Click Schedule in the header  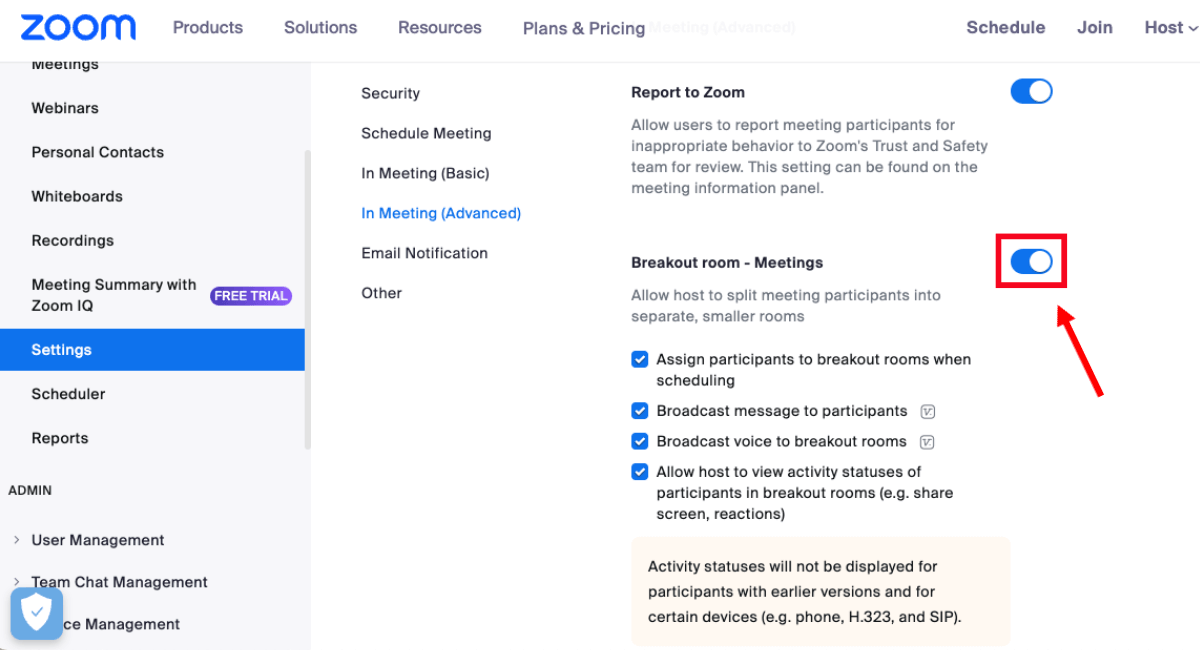point(1006,28)
